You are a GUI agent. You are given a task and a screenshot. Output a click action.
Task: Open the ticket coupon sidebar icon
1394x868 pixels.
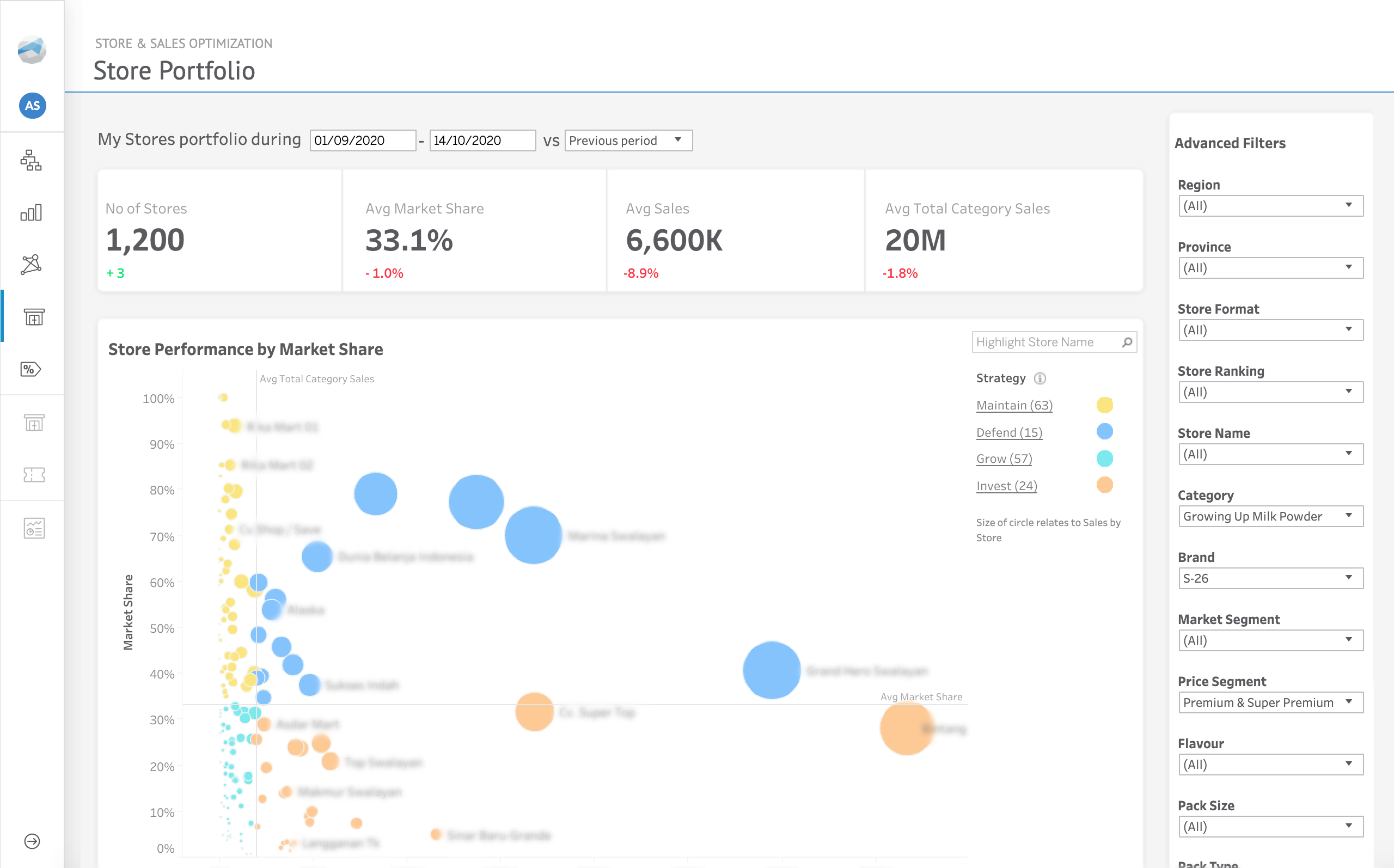pos(34,475)
